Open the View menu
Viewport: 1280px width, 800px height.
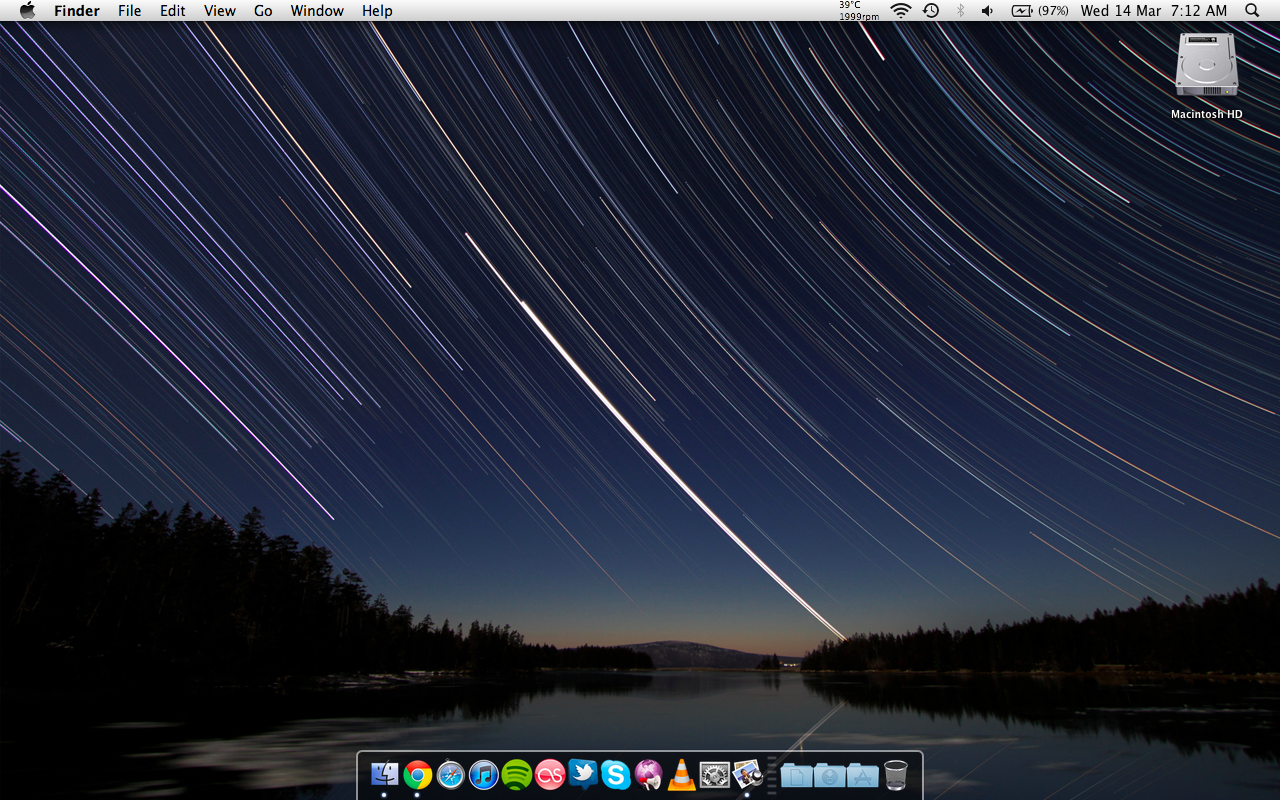220,11
